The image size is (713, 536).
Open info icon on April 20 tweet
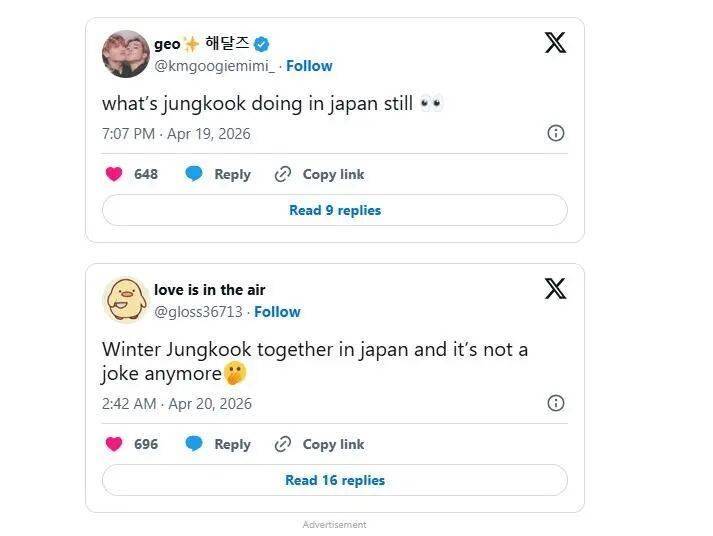click(x=556, y=403)
